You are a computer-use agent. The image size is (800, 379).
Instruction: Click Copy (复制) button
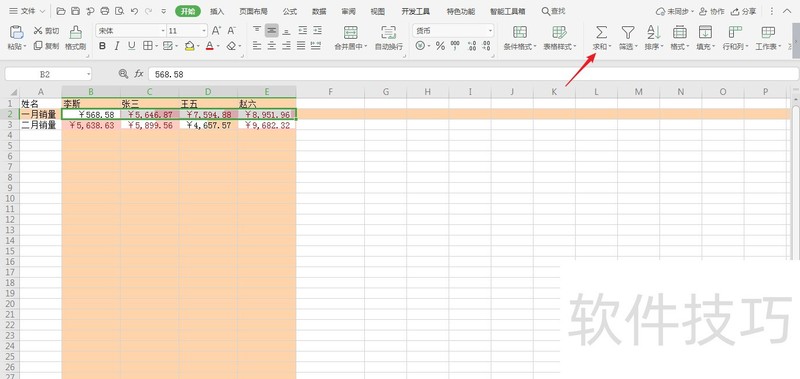pos(46,46)
